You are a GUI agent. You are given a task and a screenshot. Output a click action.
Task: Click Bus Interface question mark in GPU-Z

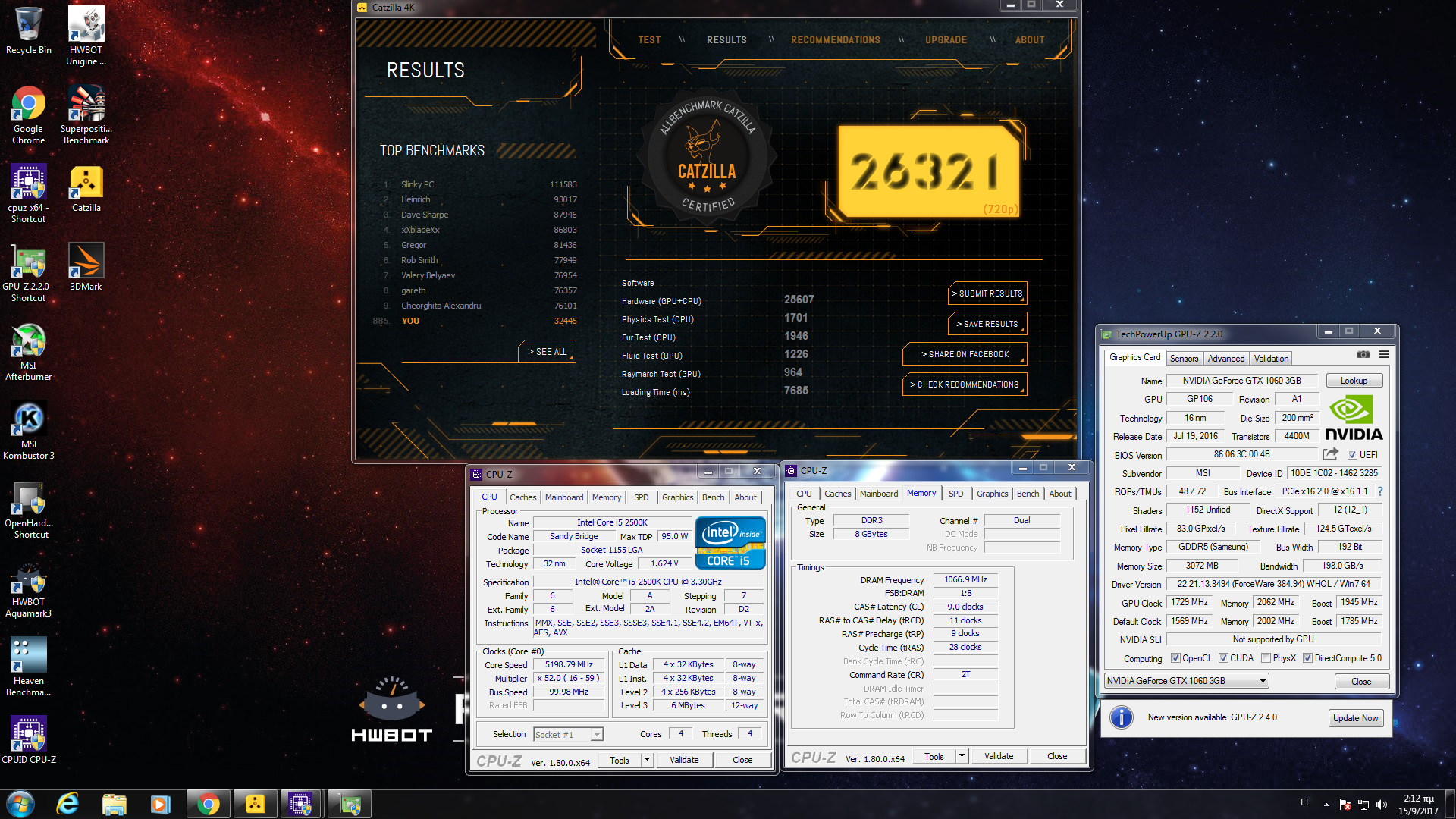1379,491
